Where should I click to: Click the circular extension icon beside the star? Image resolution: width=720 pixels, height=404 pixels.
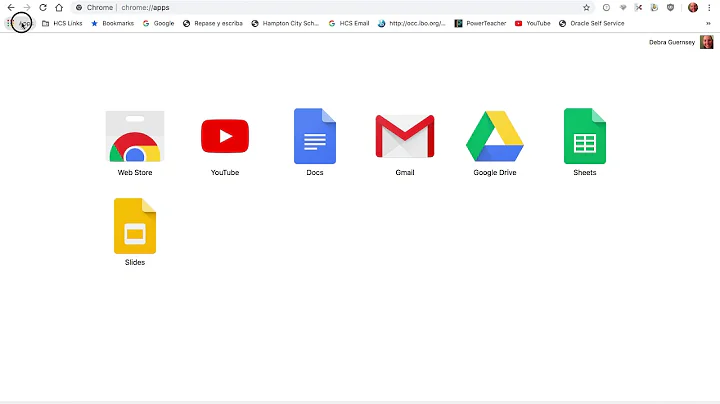(606, 7)
